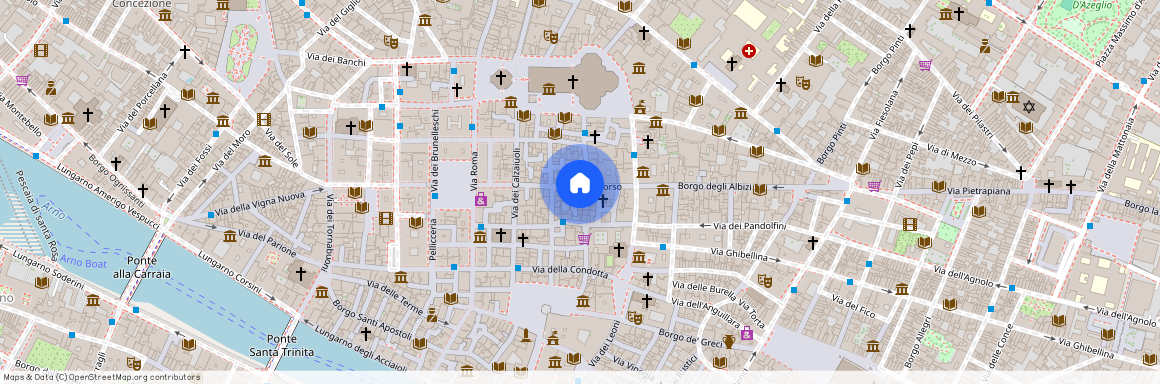This screenshot has width=1160, height=384.
Task: Click the Star of David synagogue icon
Action: (x=1028, y=107)
